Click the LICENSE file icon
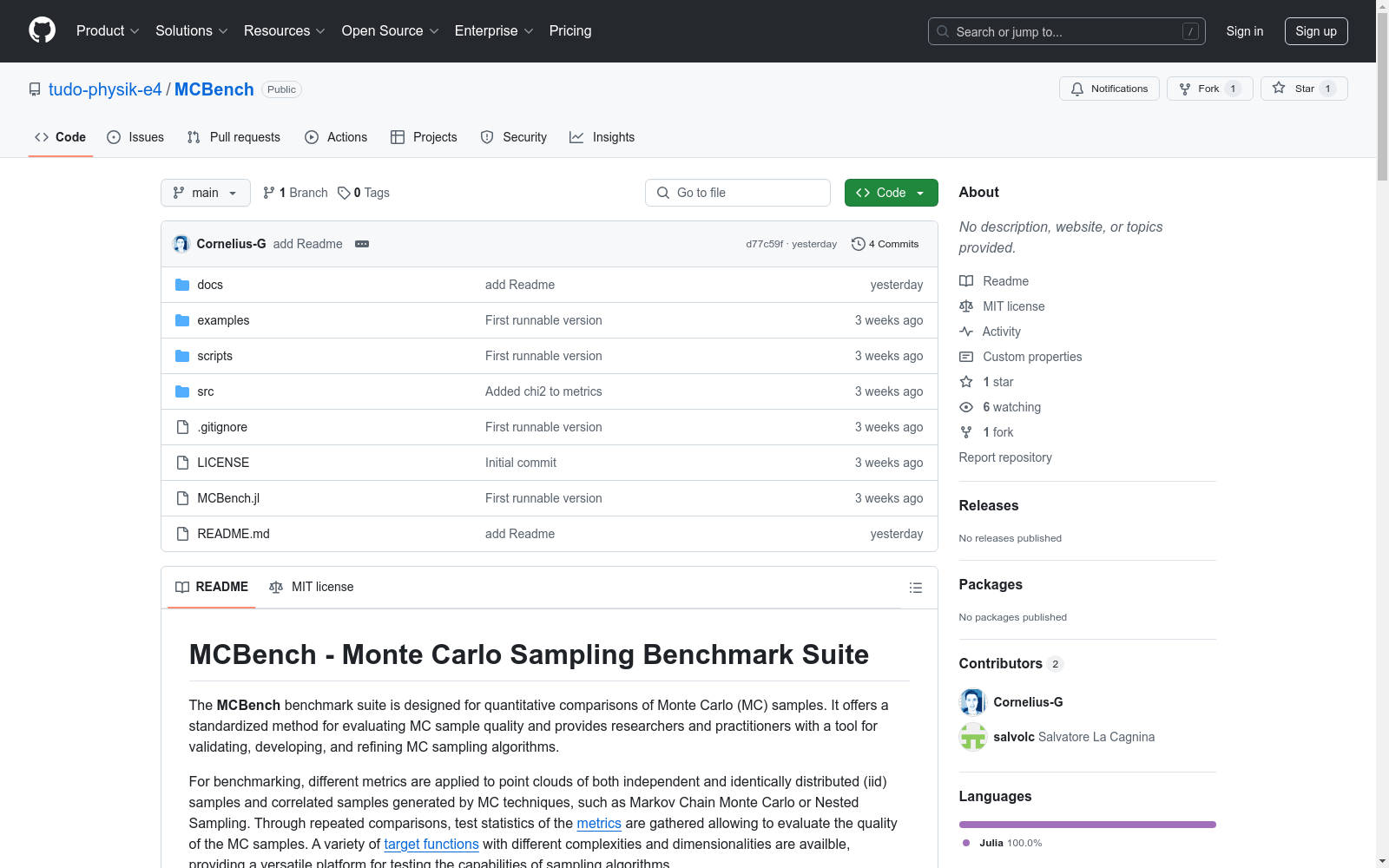This screenshot has width=1389, height=868. pos(182,463)
